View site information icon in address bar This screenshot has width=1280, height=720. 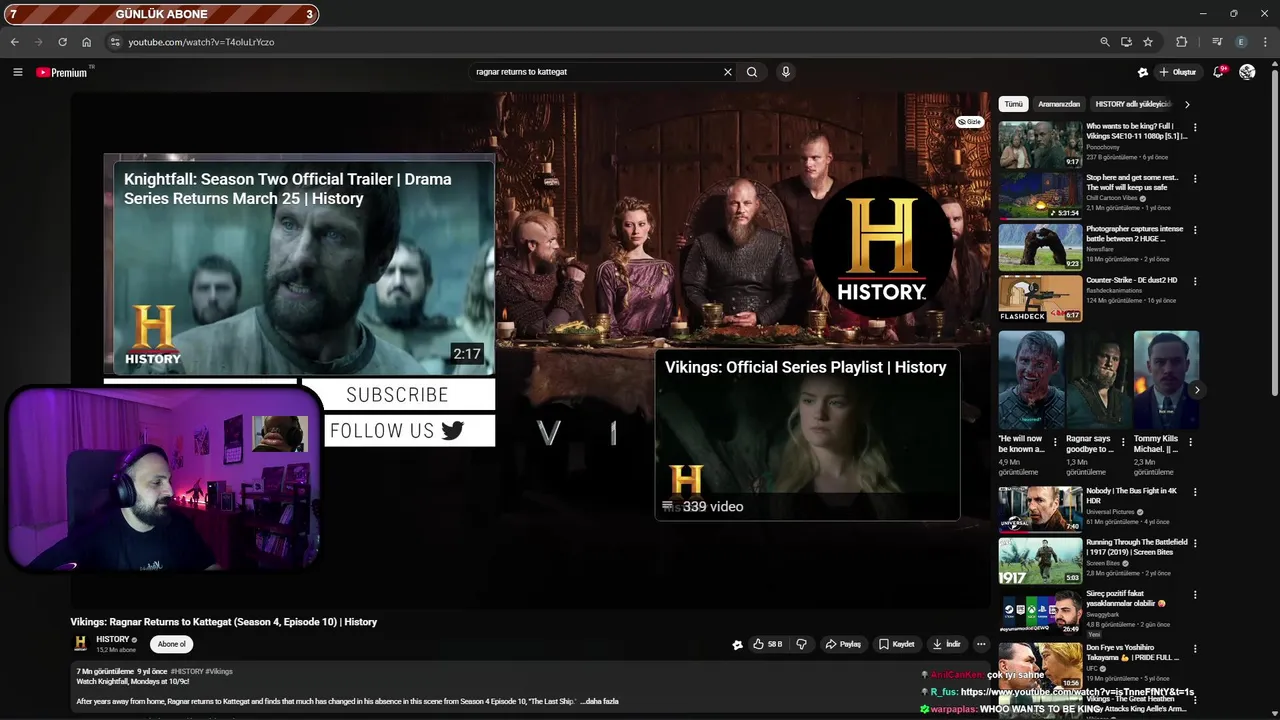[115, 42]
